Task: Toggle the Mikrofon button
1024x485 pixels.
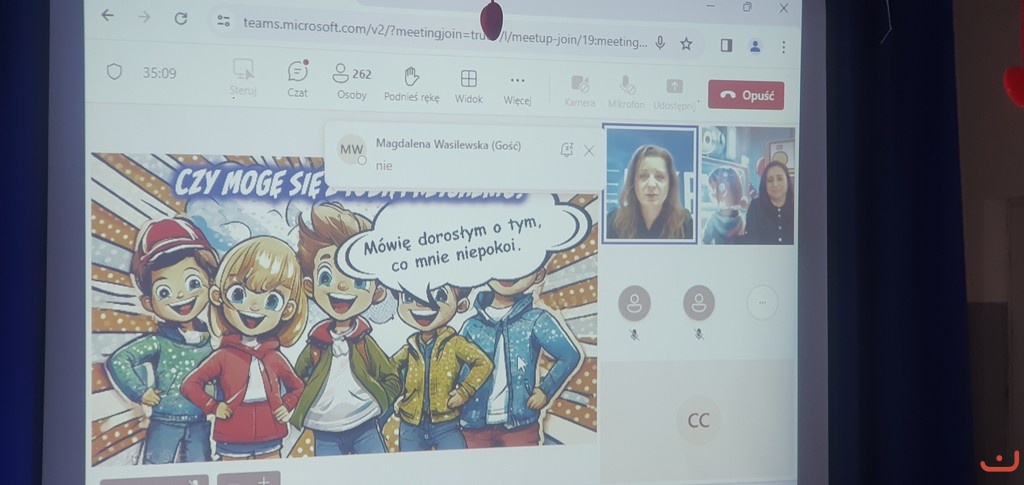Action: point(626,93)
